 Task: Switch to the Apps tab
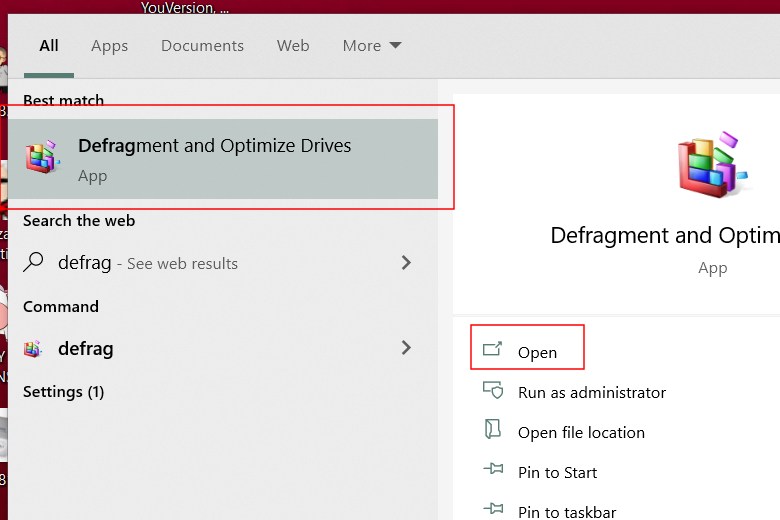click(109, 46)
